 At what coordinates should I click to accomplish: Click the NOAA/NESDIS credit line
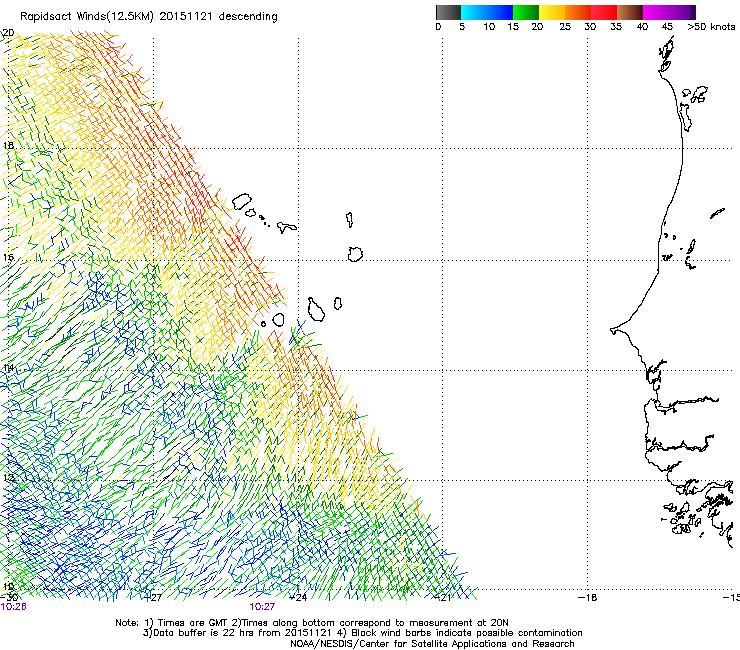coord(432,644)
